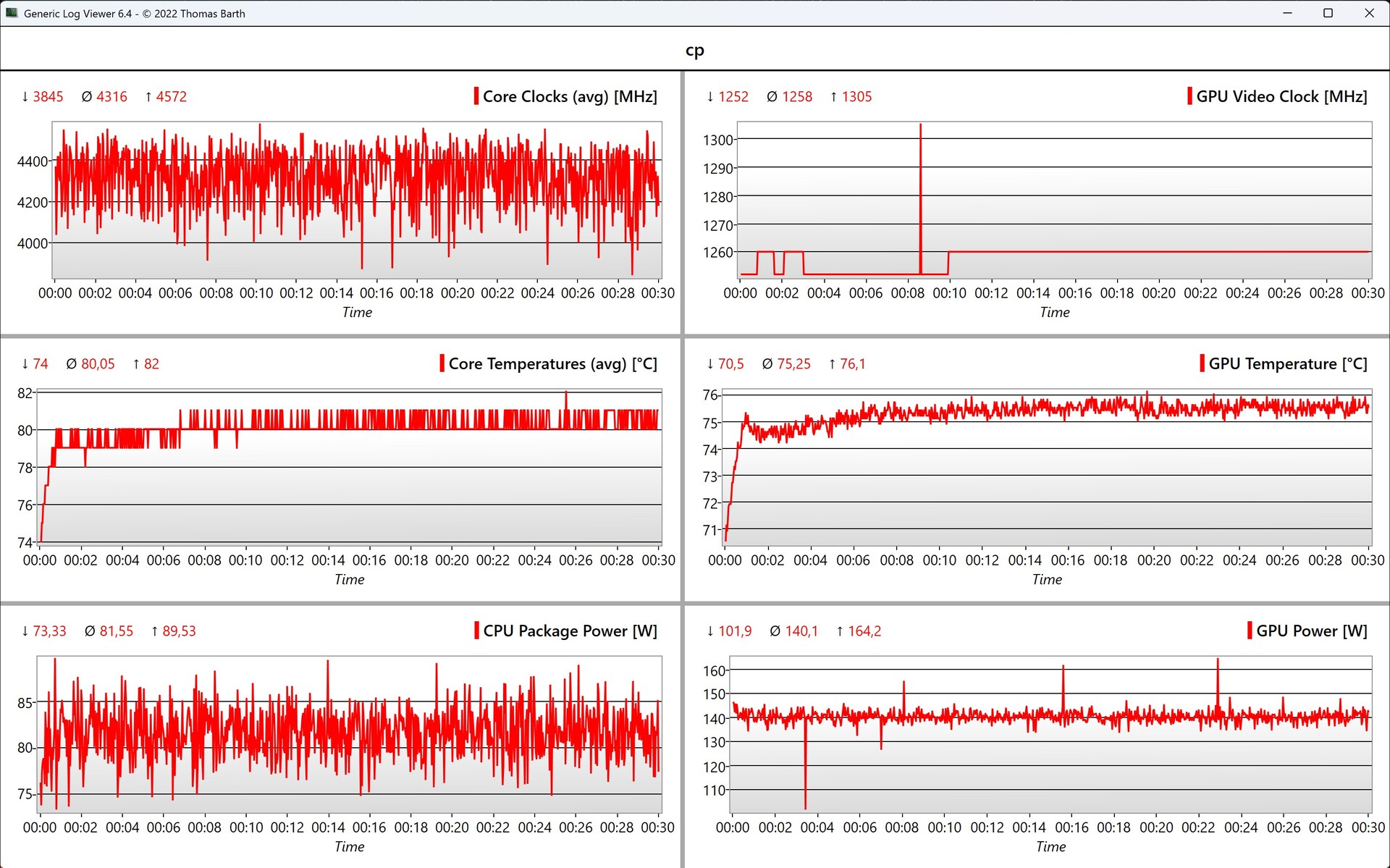Viewport: 1390px width, 868px height.
Task: Select the Core Clocks (avg) [MHz] title
Action: (x=570, y=96)
